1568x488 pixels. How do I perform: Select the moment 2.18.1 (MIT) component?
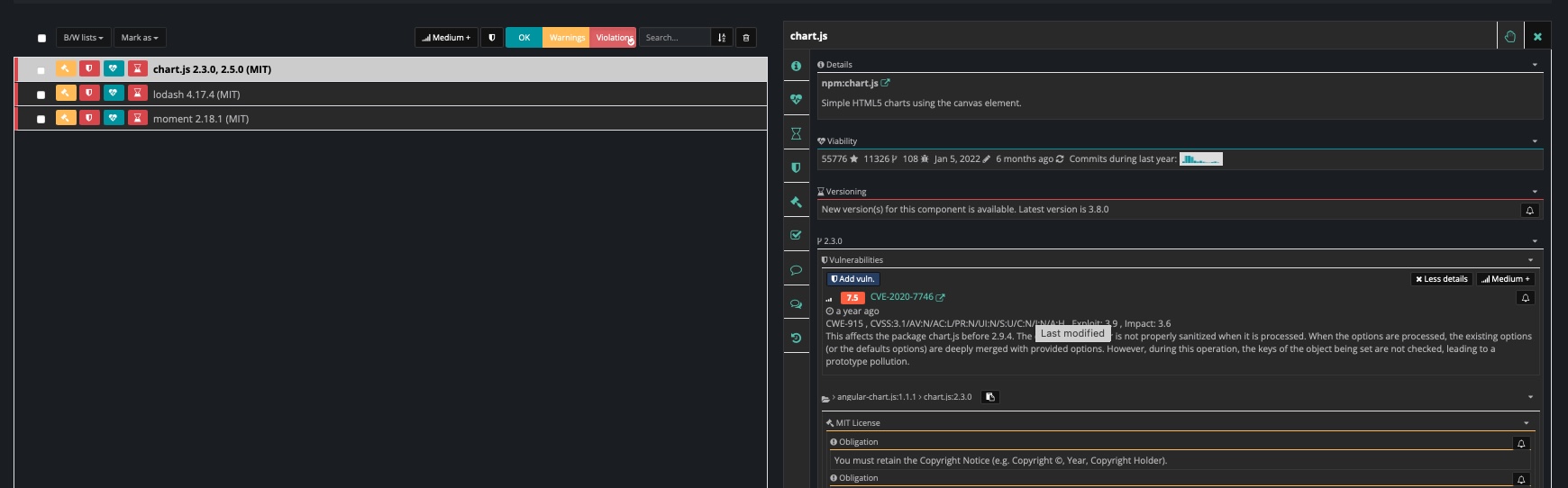pos(201,119)
